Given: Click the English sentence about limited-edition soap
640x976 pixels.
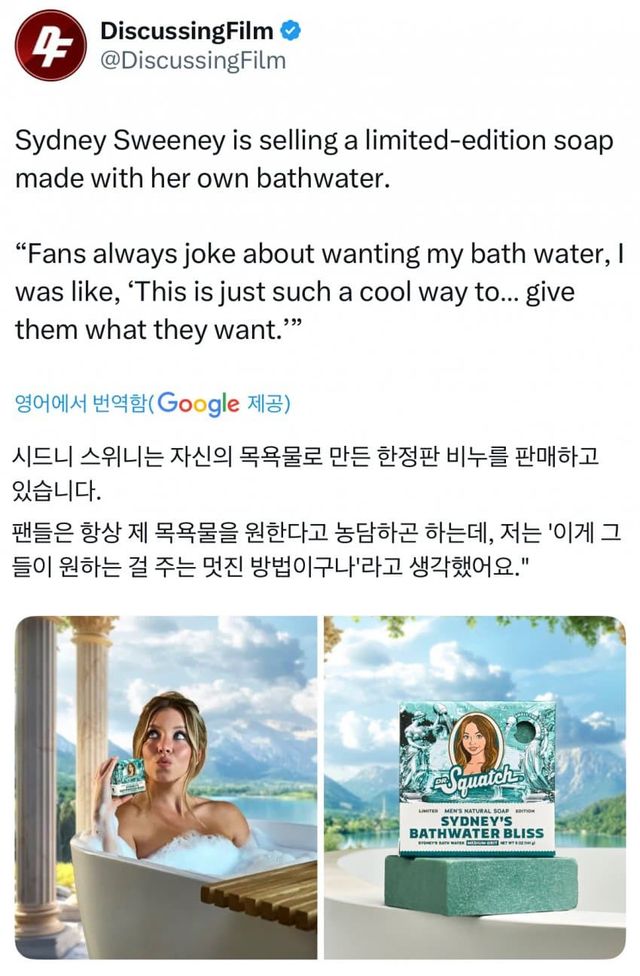Looking at the screenshot, I should tap(314, 159).
